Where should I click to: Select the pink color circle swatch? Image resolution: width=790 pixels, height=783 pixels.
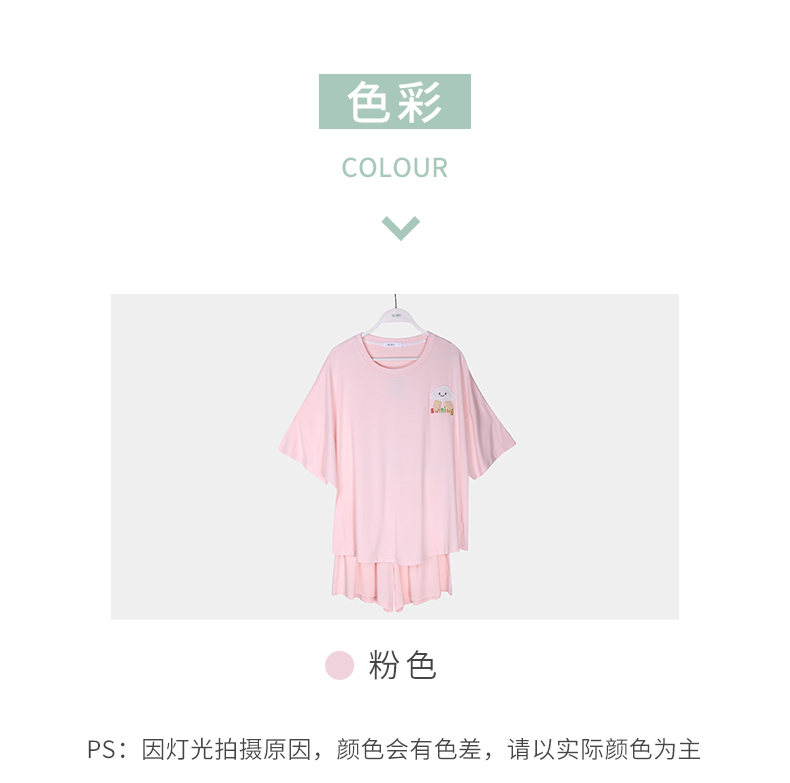pyautogui.click(x=340, y=665)
